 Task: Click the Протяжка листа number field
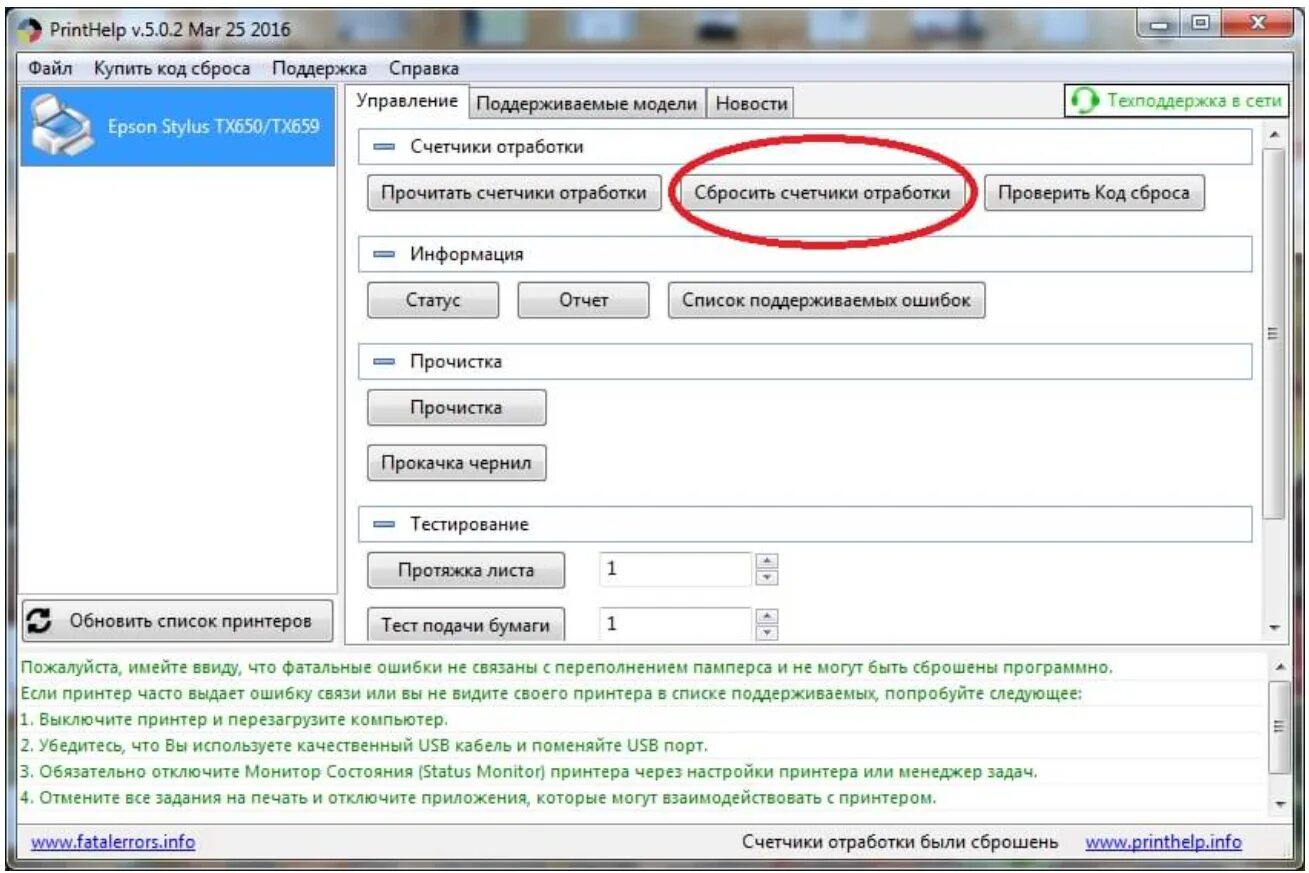coord(675,569)
